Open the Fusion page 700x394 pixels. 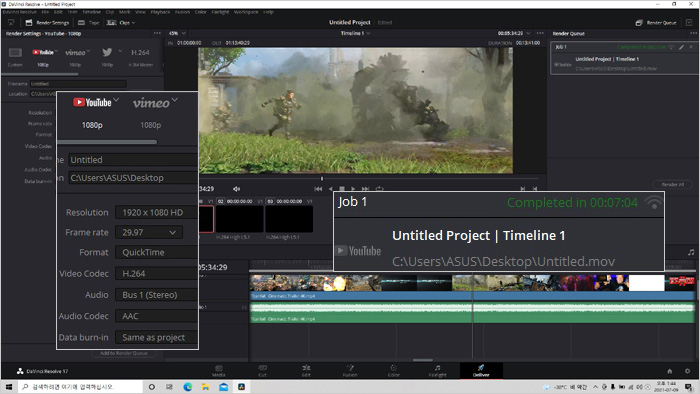(x=350, y=370)
